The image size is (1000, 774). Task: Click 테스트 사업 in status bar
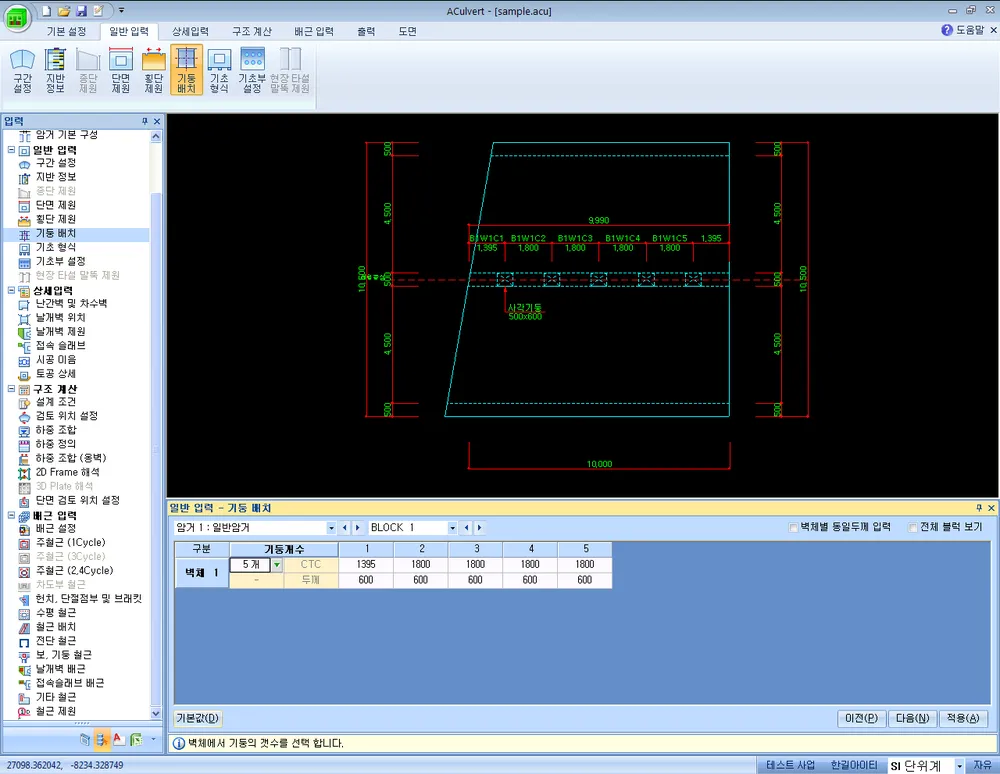click(x=790, y=765)
